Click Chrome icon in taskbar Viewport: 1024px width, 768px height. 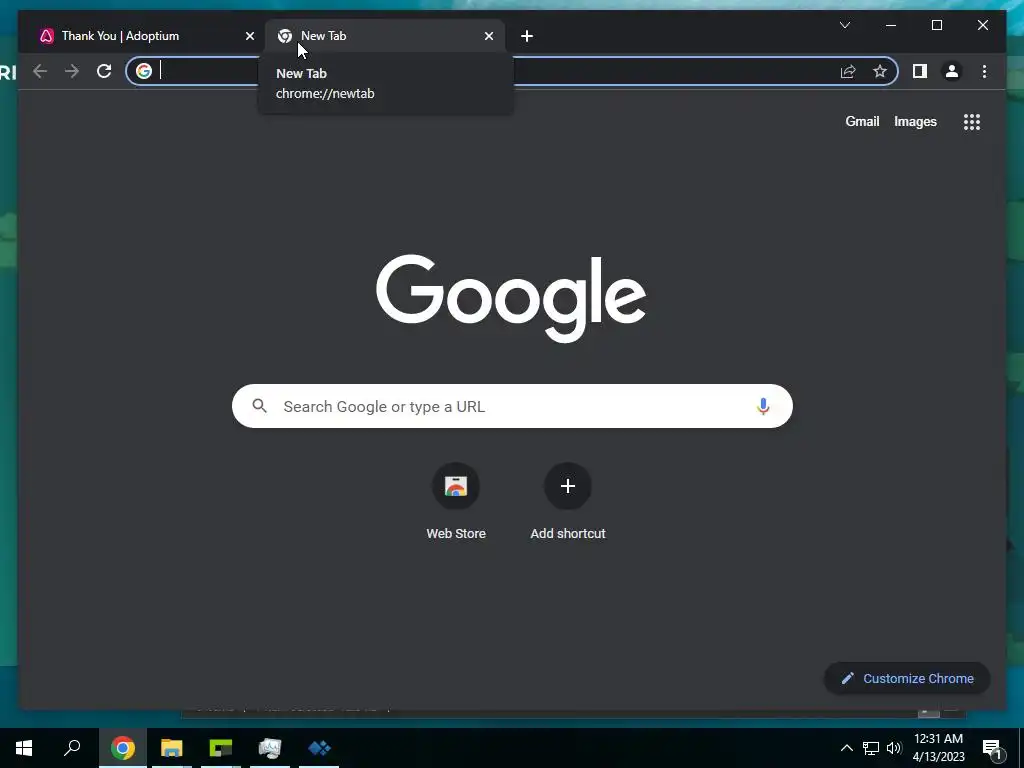point(123,748)
